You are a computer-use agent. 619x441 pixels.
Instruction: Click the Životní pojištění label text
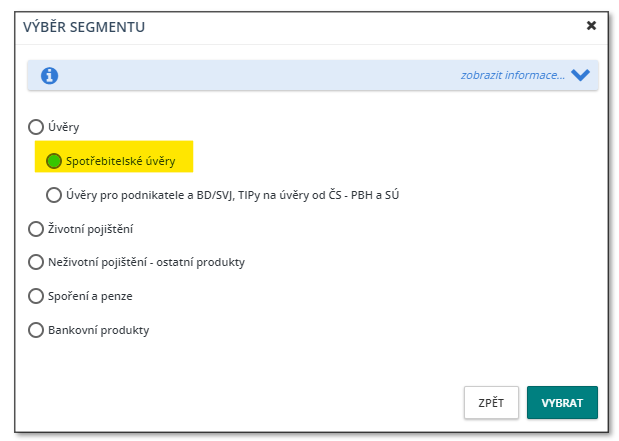tap(90, 229)
